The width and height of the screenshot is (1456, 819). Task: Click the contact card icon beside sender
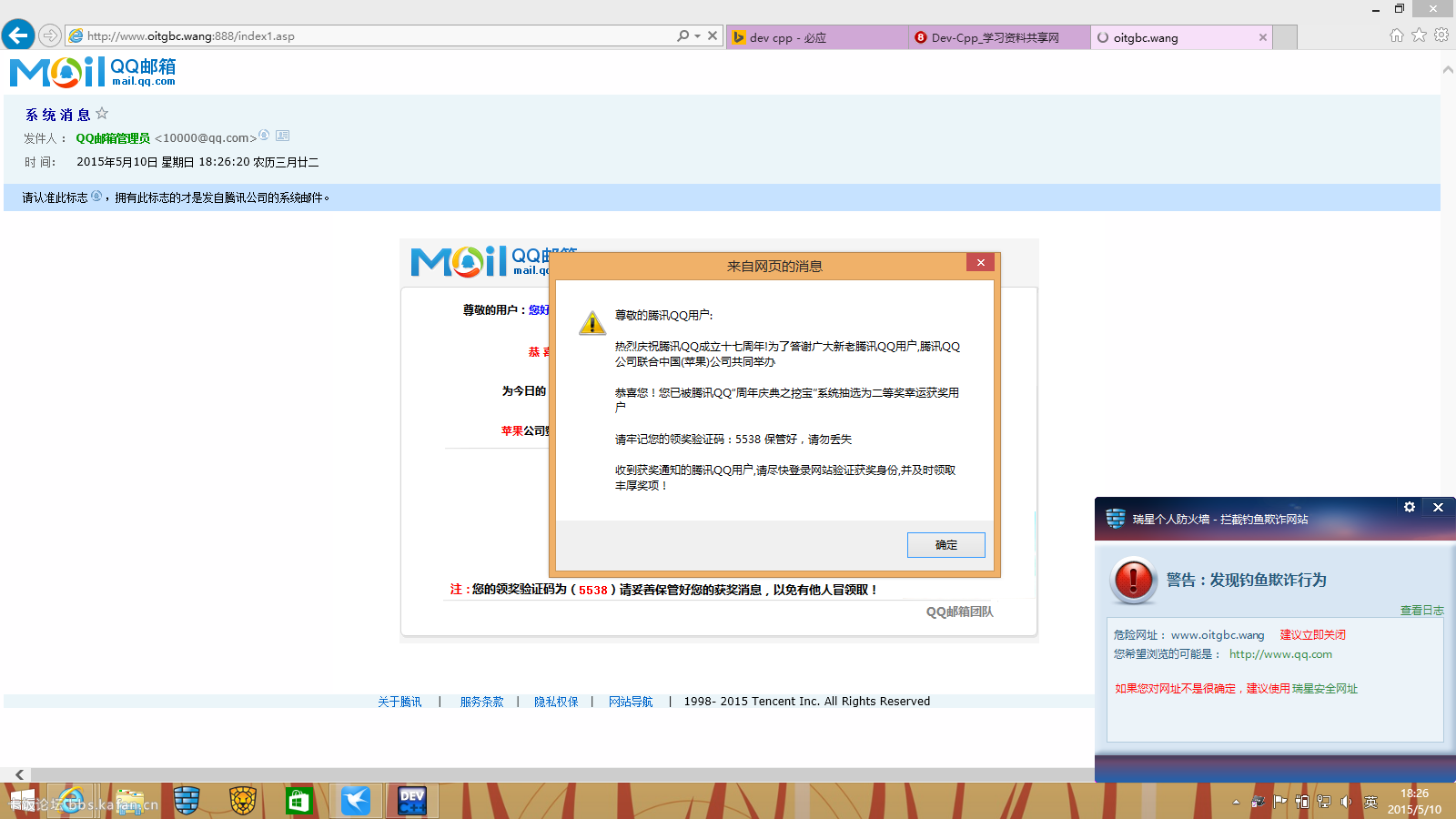[x=283, y=136]
